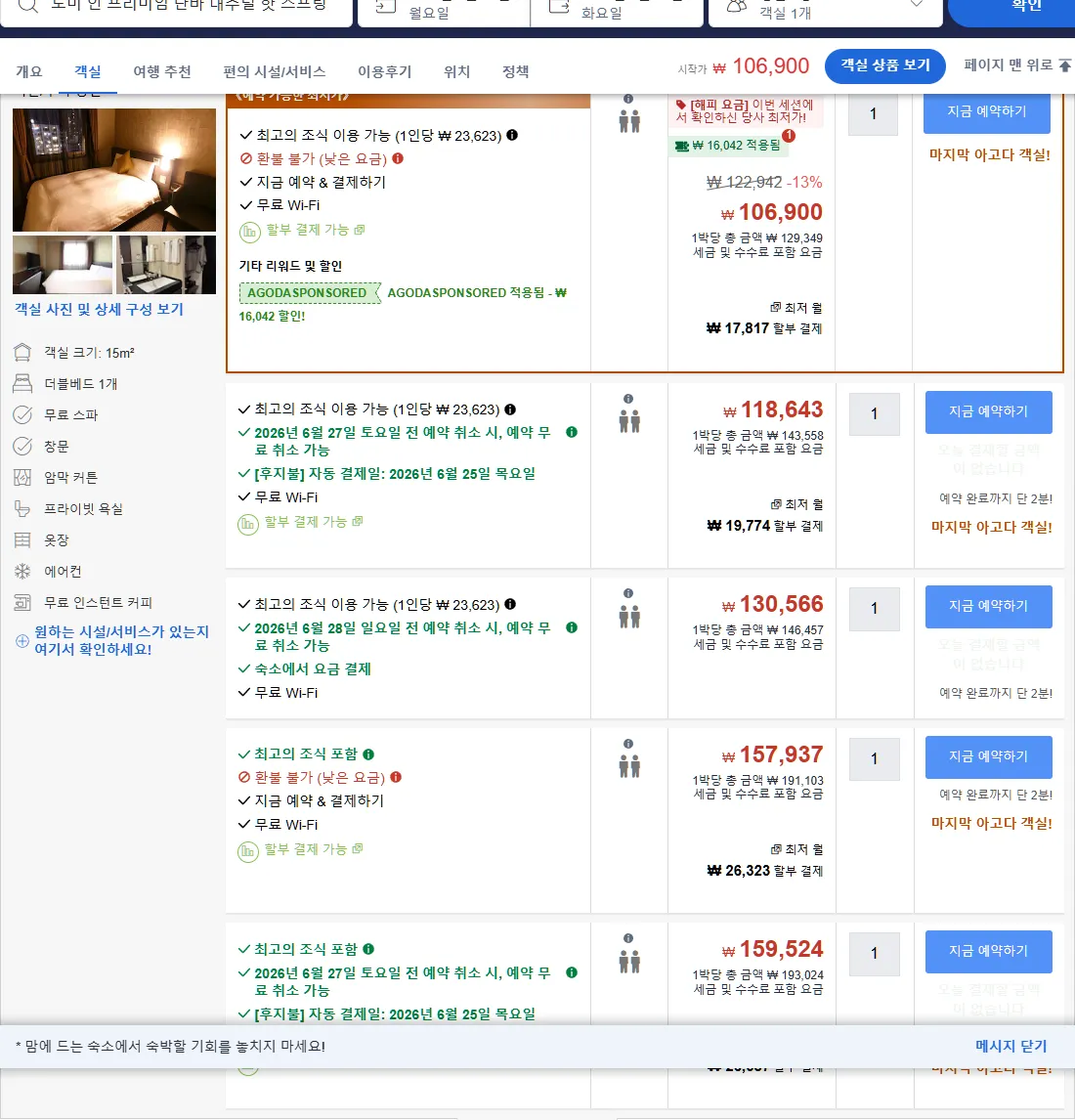Dismiss the banner via 메시지 닫기

pyautogui.click(x=1010, y=1047)
